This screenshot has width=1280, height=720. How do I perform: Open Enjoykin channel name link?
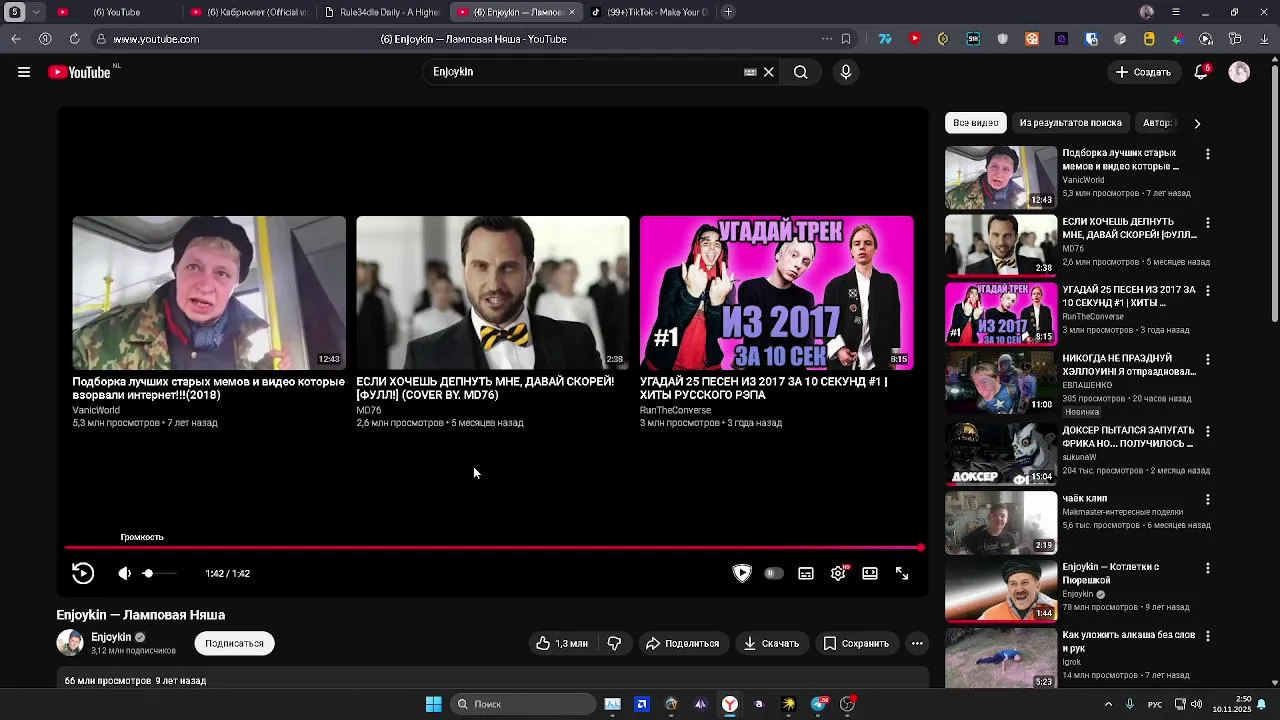coord(111,637)
